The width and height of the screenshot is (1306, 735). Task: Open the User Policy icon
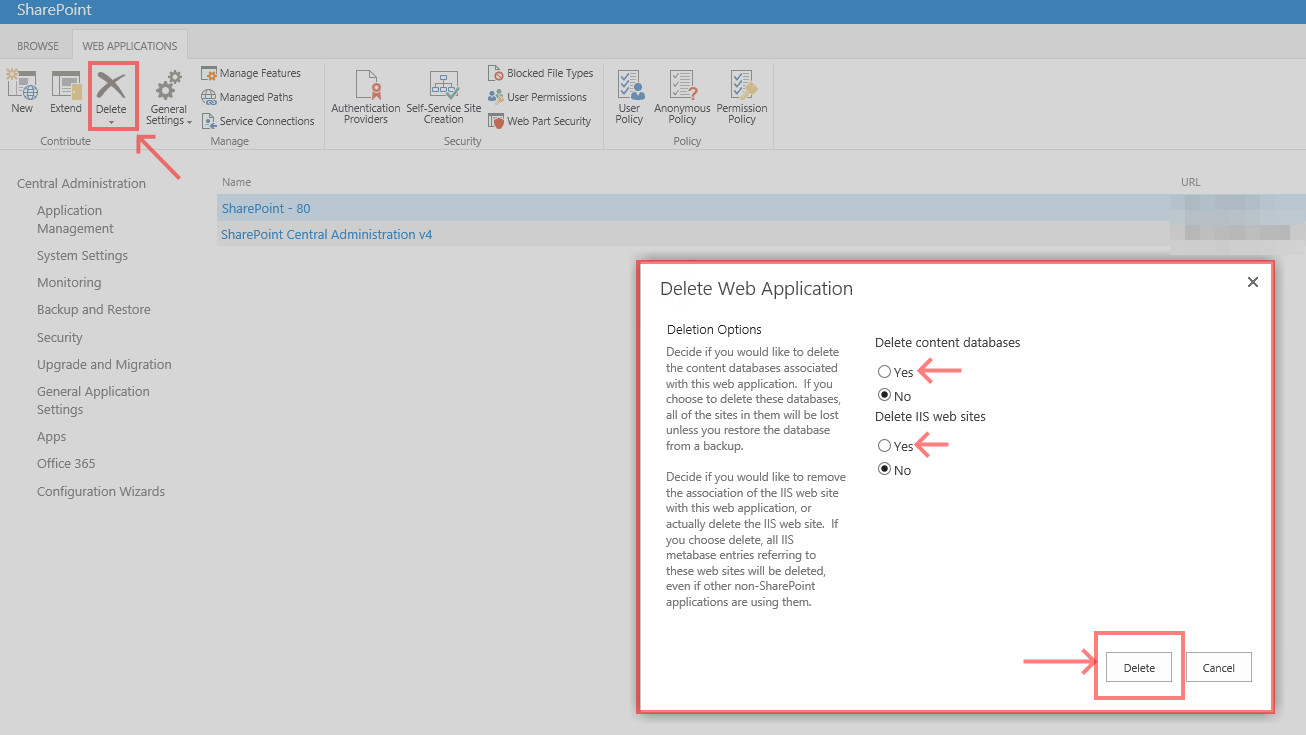pyautogui.click(x=629, y=84)
